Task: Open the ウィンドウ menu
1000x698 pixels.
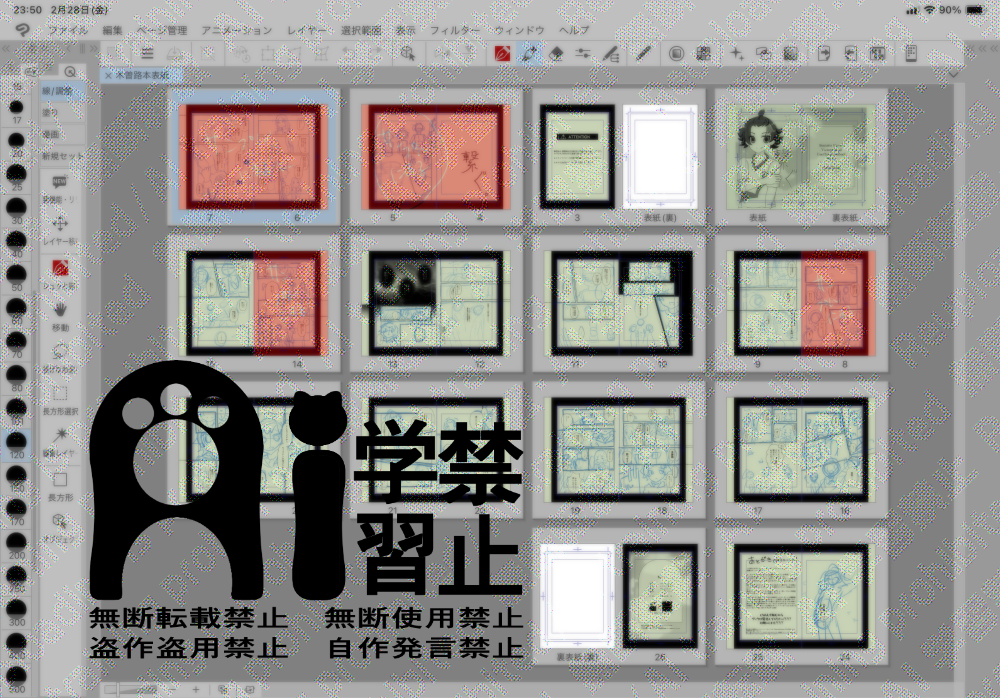Action: [518, 31]
